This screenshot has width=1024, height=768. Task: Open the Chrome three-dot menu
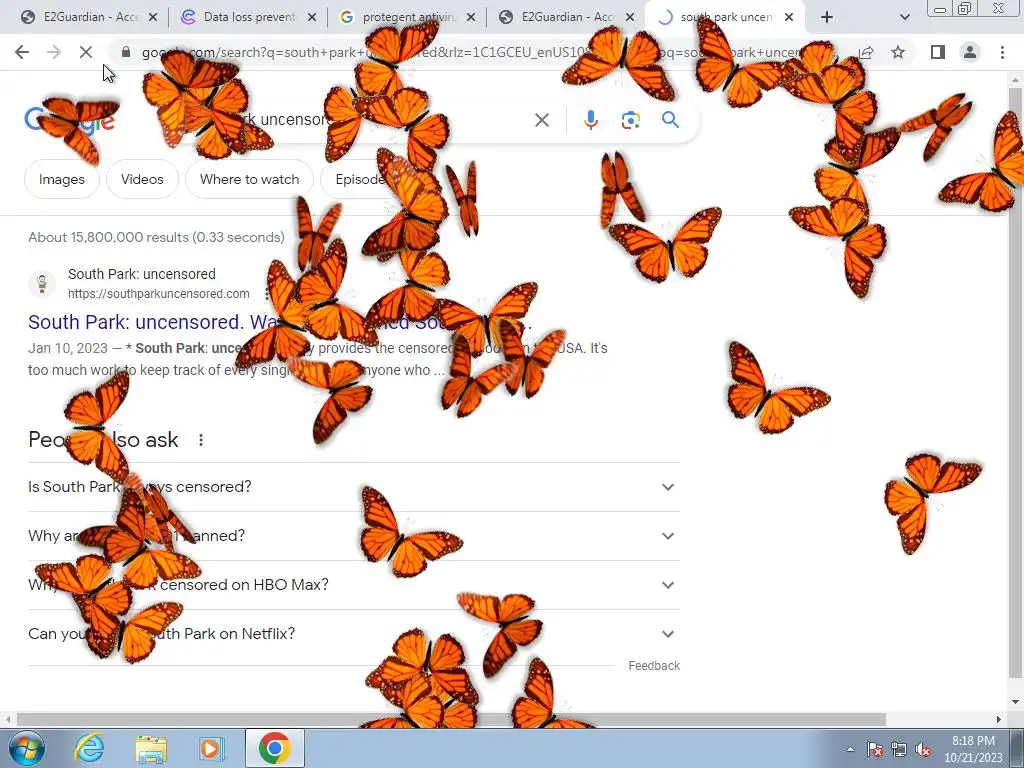[x=1002, y=52]
